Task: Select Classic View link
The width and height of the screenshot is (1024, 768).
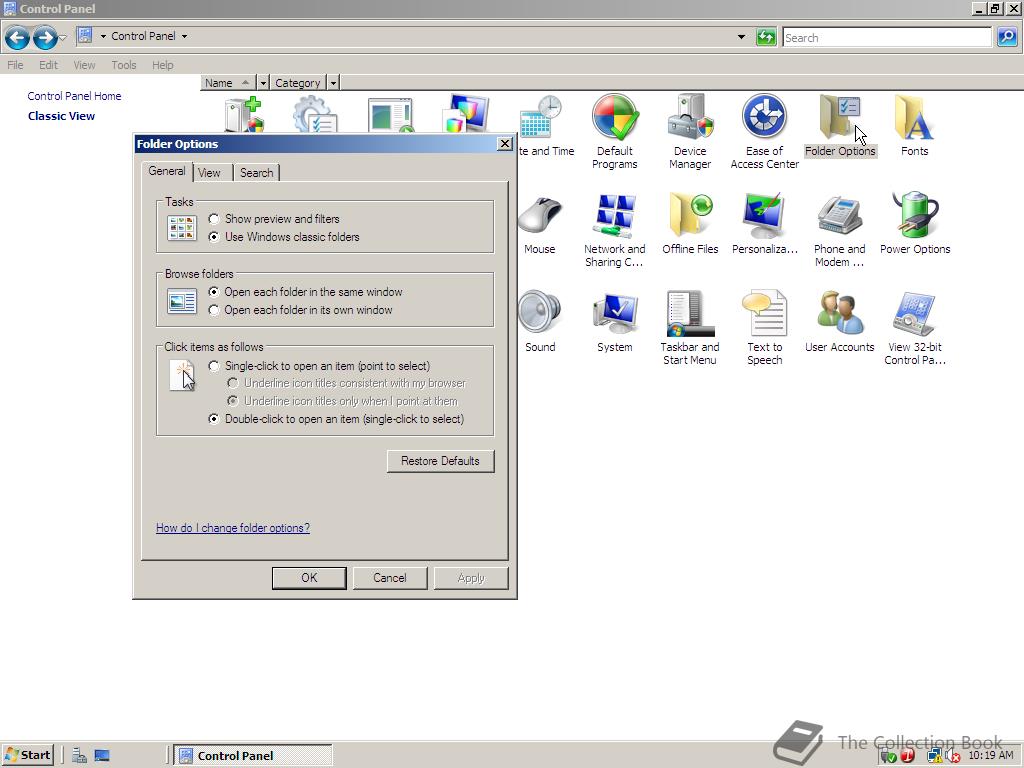Action: coord(61,116)
